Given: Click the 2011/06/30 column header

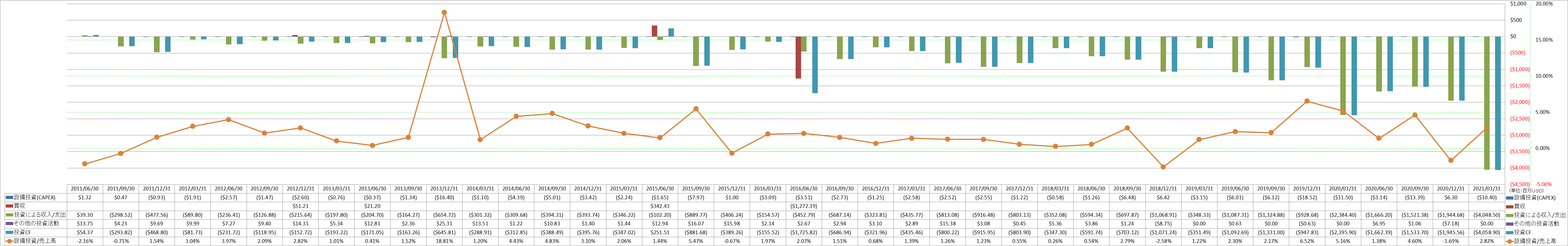Looking at the screenshot, I should [x=85, y=189].
